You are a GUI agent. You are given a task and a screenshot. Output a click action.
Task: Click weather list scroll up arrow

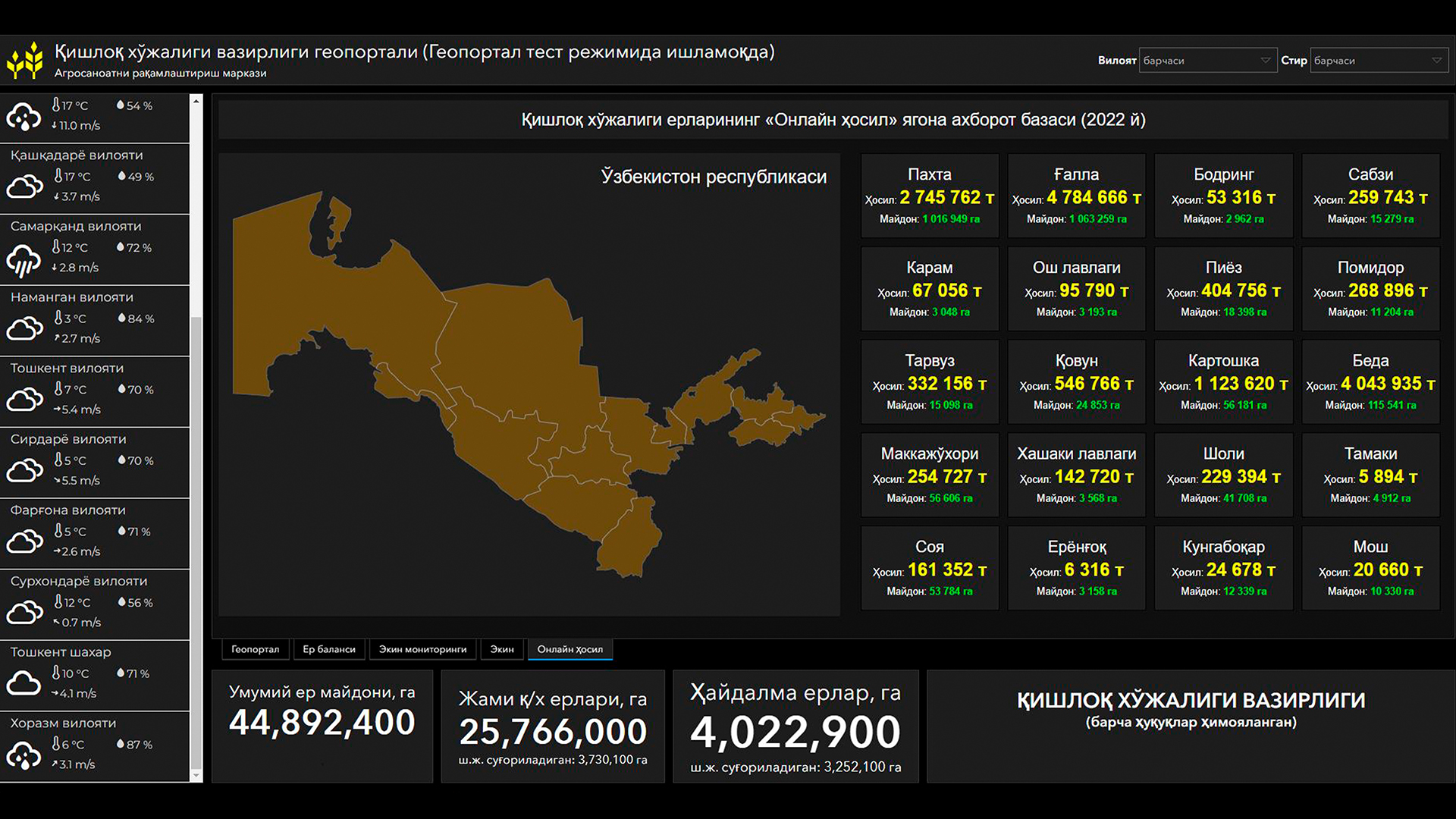[196, 101]
